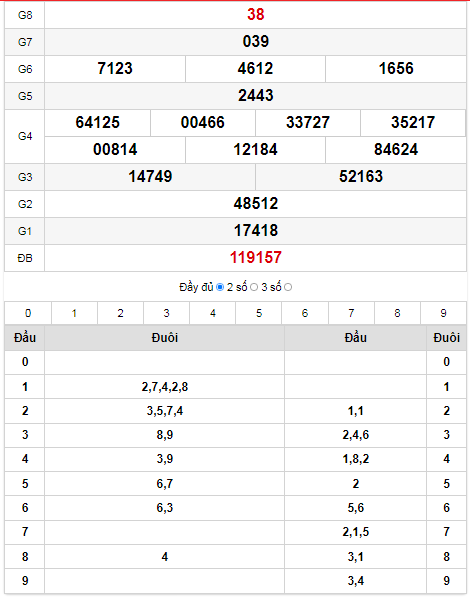This screenshot has width=470, height=597.
Task: Select the "Đầy đủ" radio button
Action: click(x=220, y=287)
